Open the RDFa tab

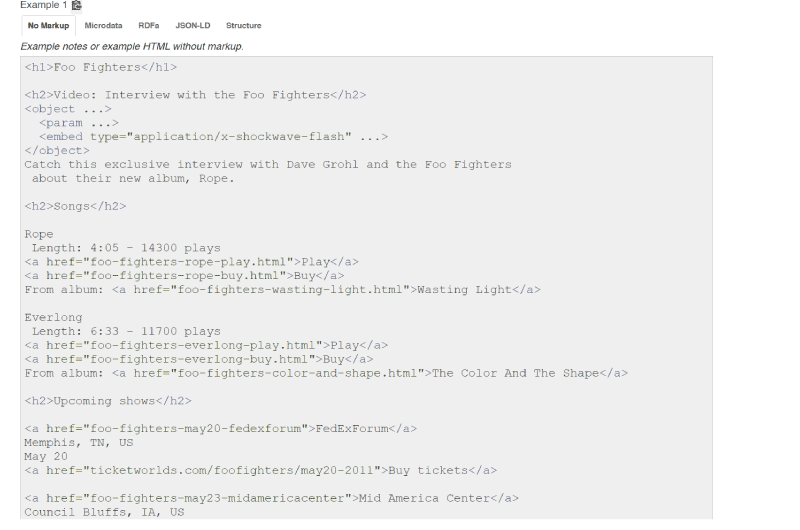pos(148,26)
